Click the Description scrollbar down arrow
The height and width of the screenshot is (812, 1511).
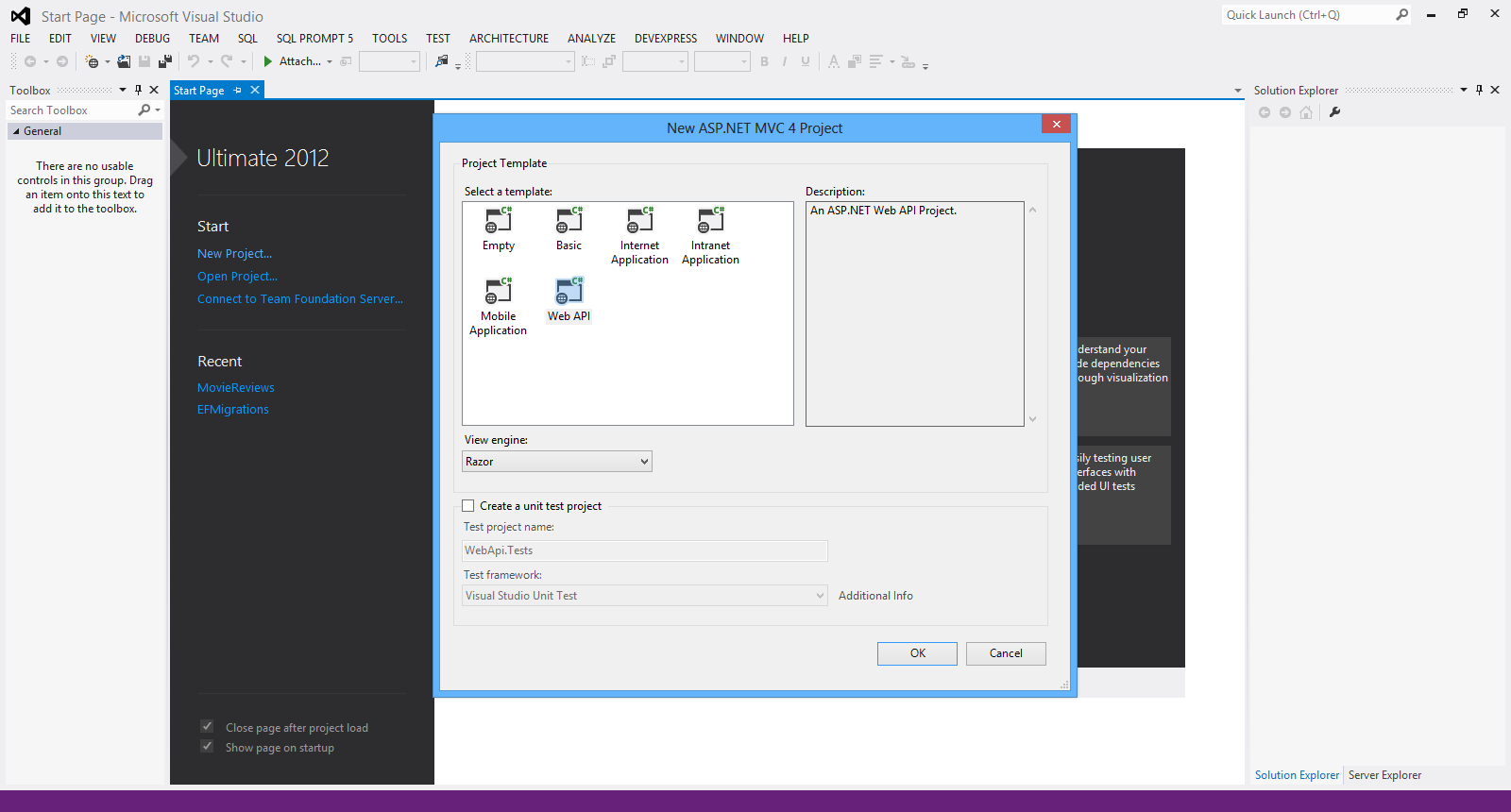1032,419
